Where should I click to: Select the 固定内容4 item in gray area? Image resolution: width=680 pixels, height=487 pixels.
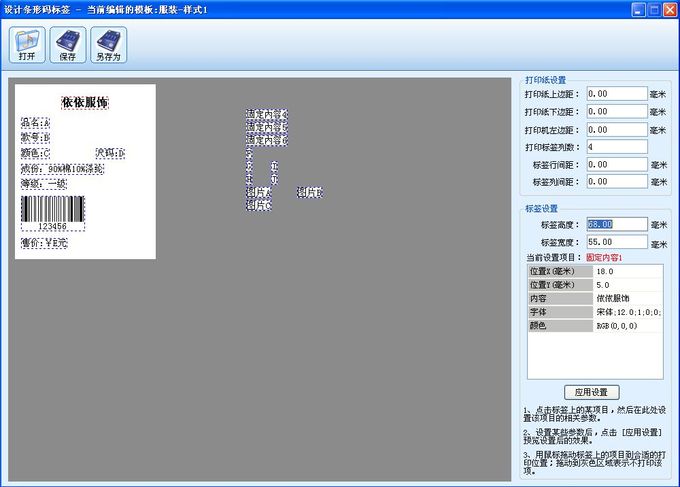click(266, 114)
